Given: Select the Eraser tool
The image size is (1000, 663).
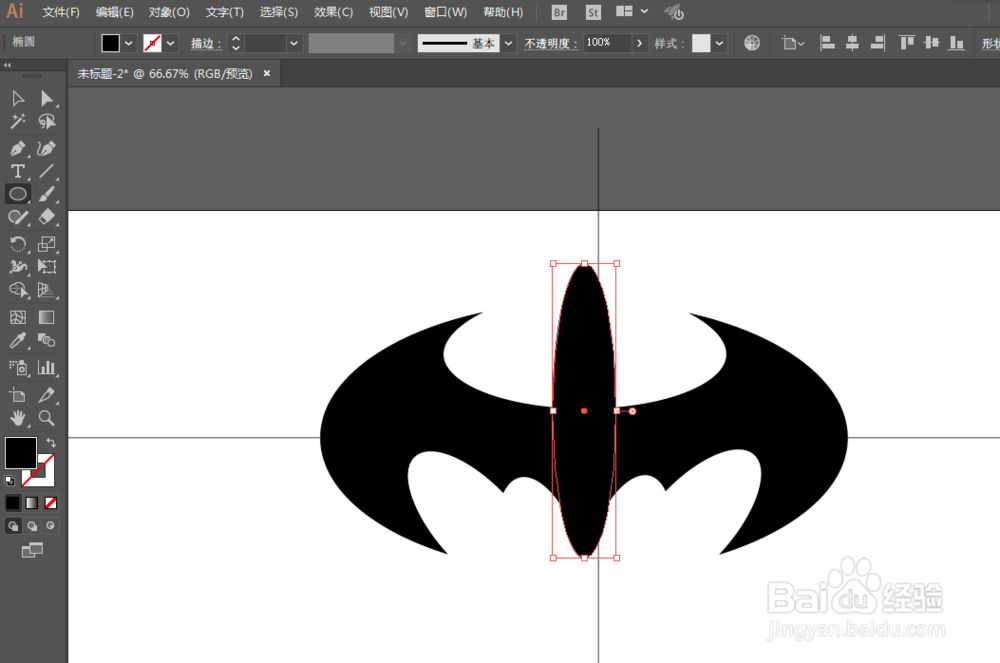Looking at the screenshot, I should coord(46,218).
